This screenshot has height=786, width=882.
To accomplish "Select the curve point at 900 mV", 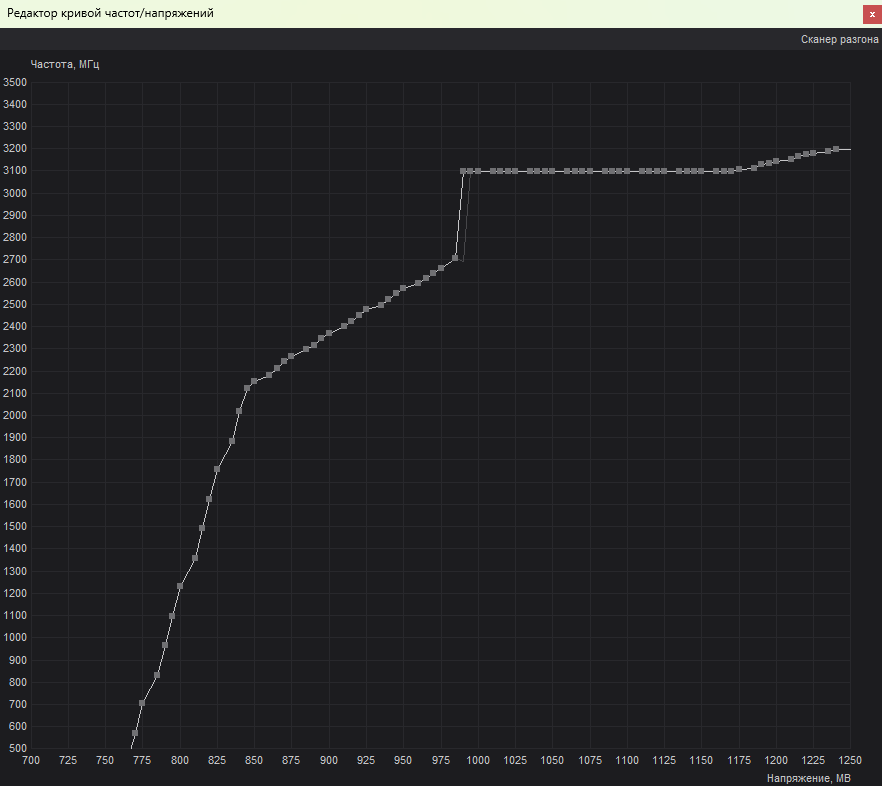I will (x=328, y=334).
